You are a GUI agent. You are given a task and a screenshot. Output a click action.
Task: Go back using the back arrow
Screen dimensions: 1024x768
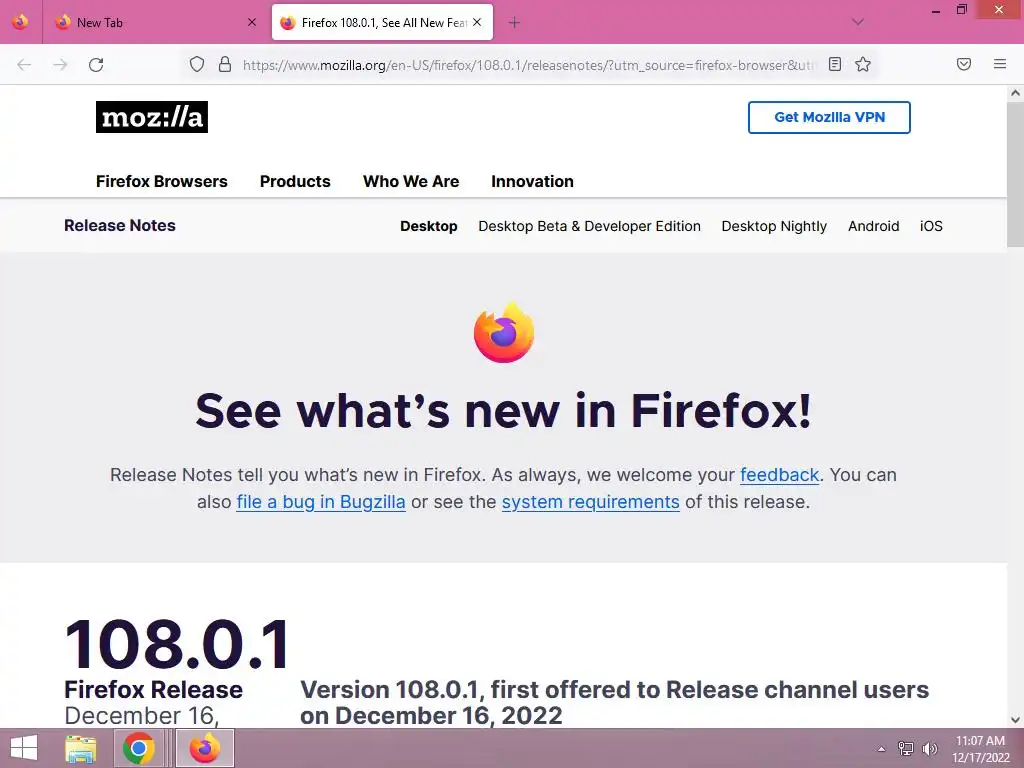point(24,65)
